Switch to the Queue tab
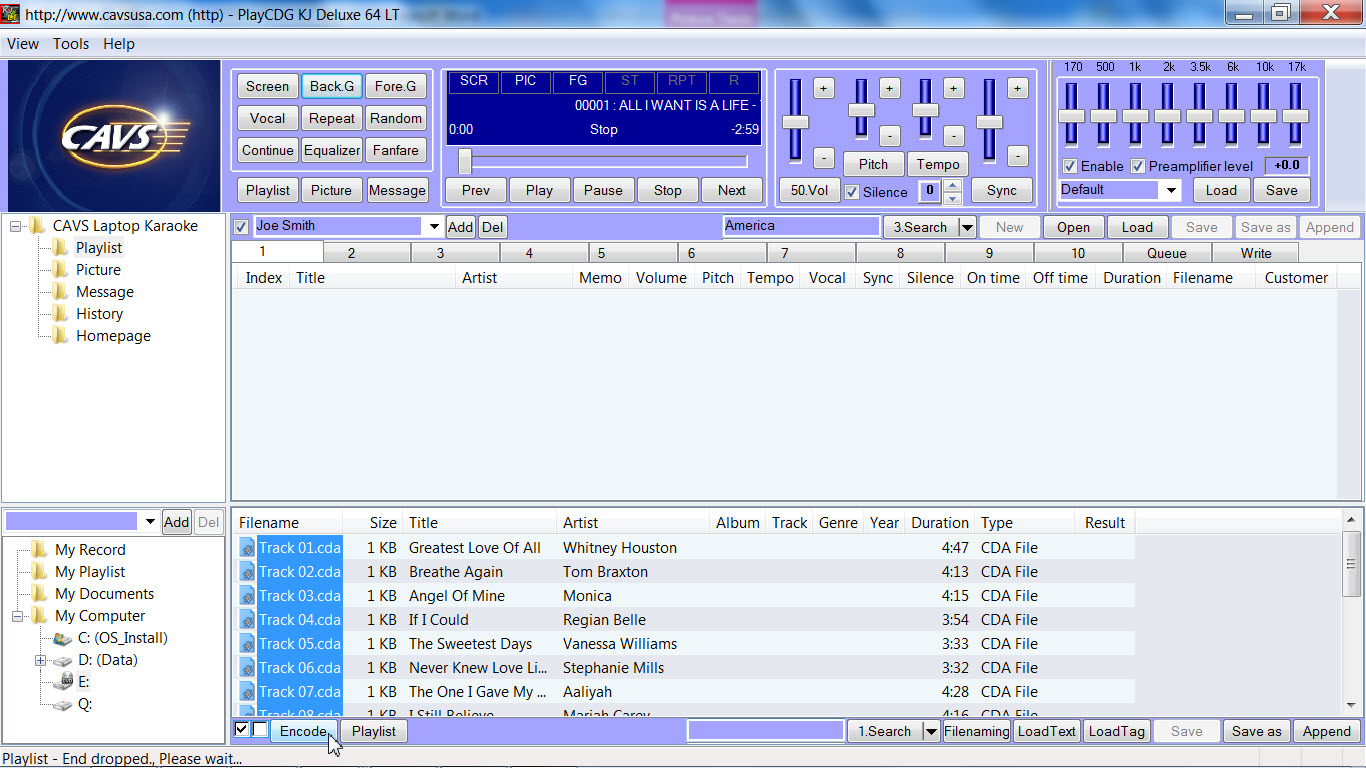This screenshot has width=1366, height=768. tap(1167, 253)
